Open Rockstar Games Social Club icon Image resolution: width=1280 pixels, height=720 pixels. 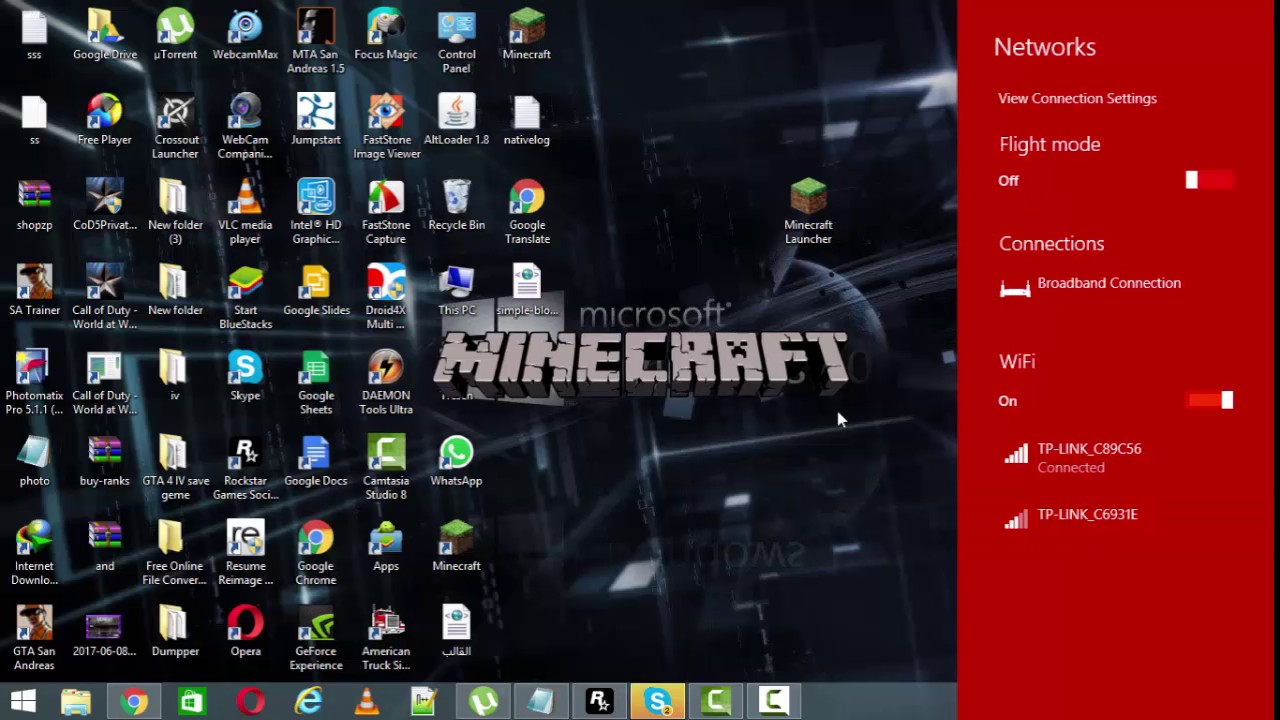pos(245,468)
